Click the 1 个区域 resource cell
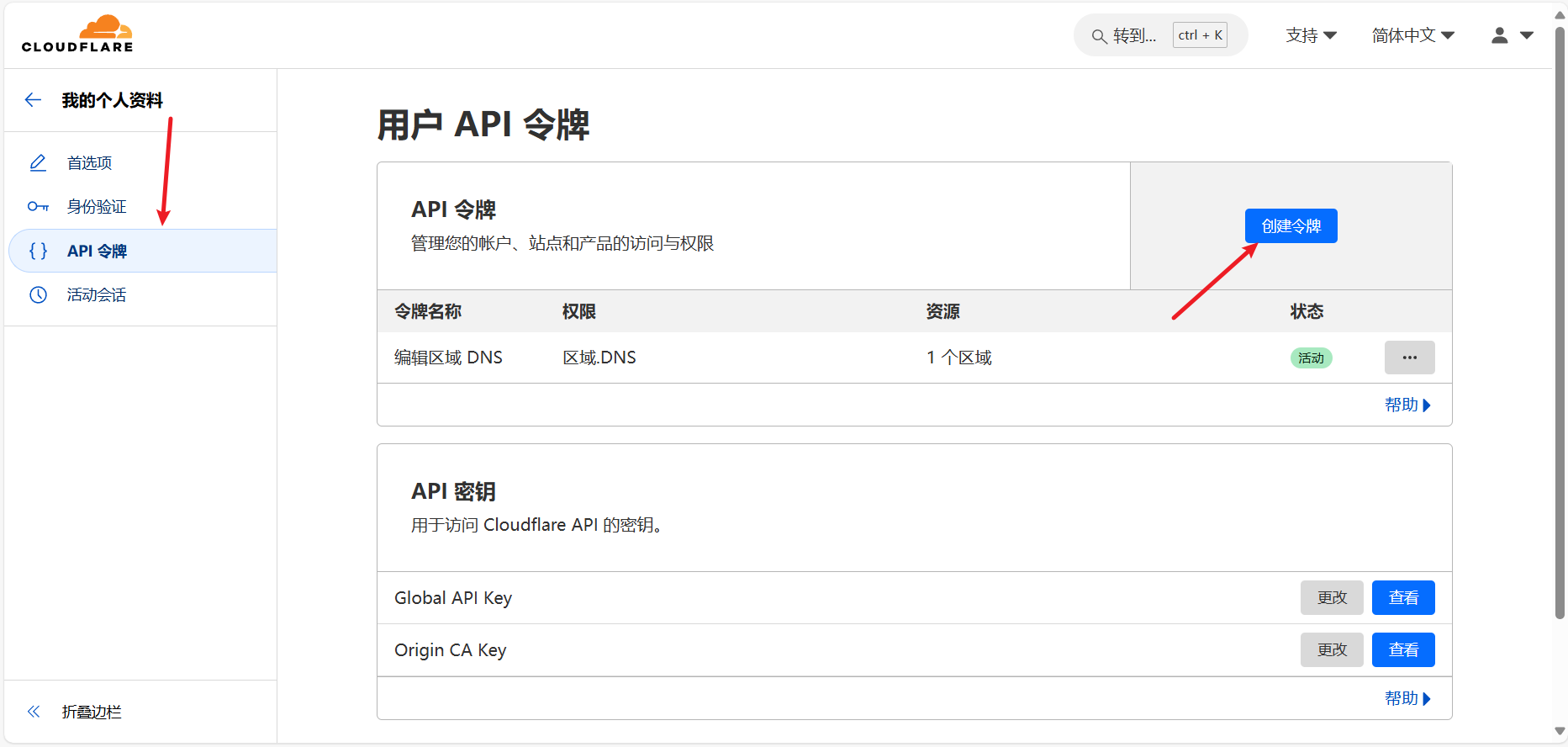Image resolution: width=1568 pixels, height=747 pixels. pyautogui.click(x=959, y=358)
